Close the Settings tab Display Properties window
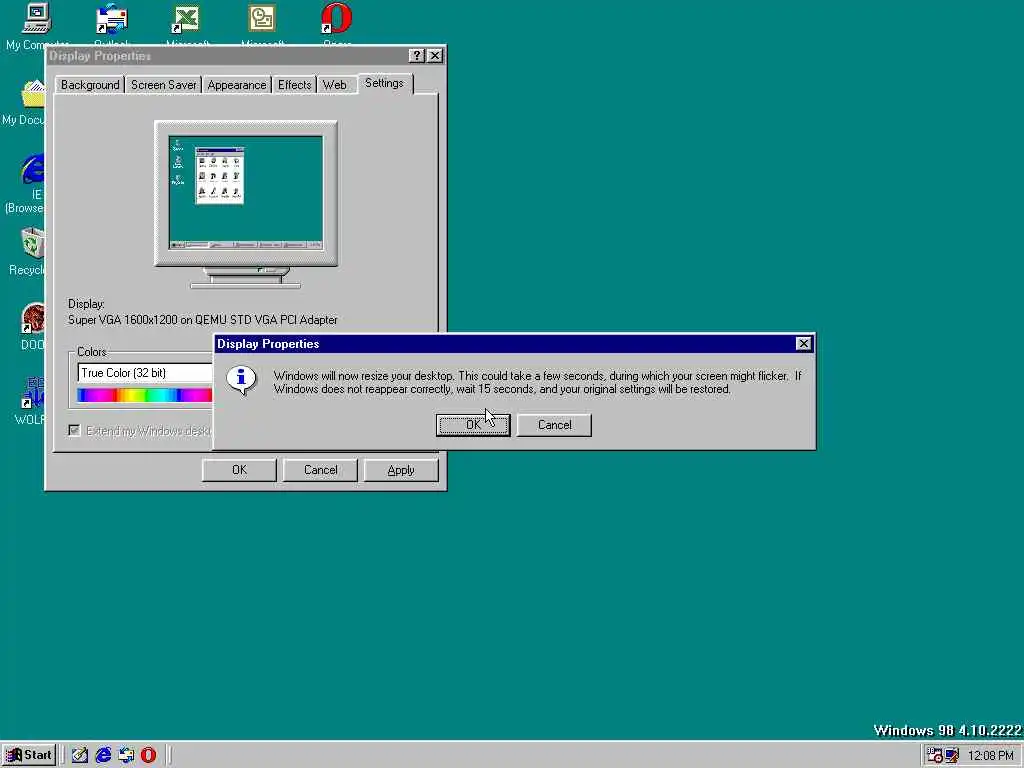The height and width of the screenshot is (768, 1024). 435,56
